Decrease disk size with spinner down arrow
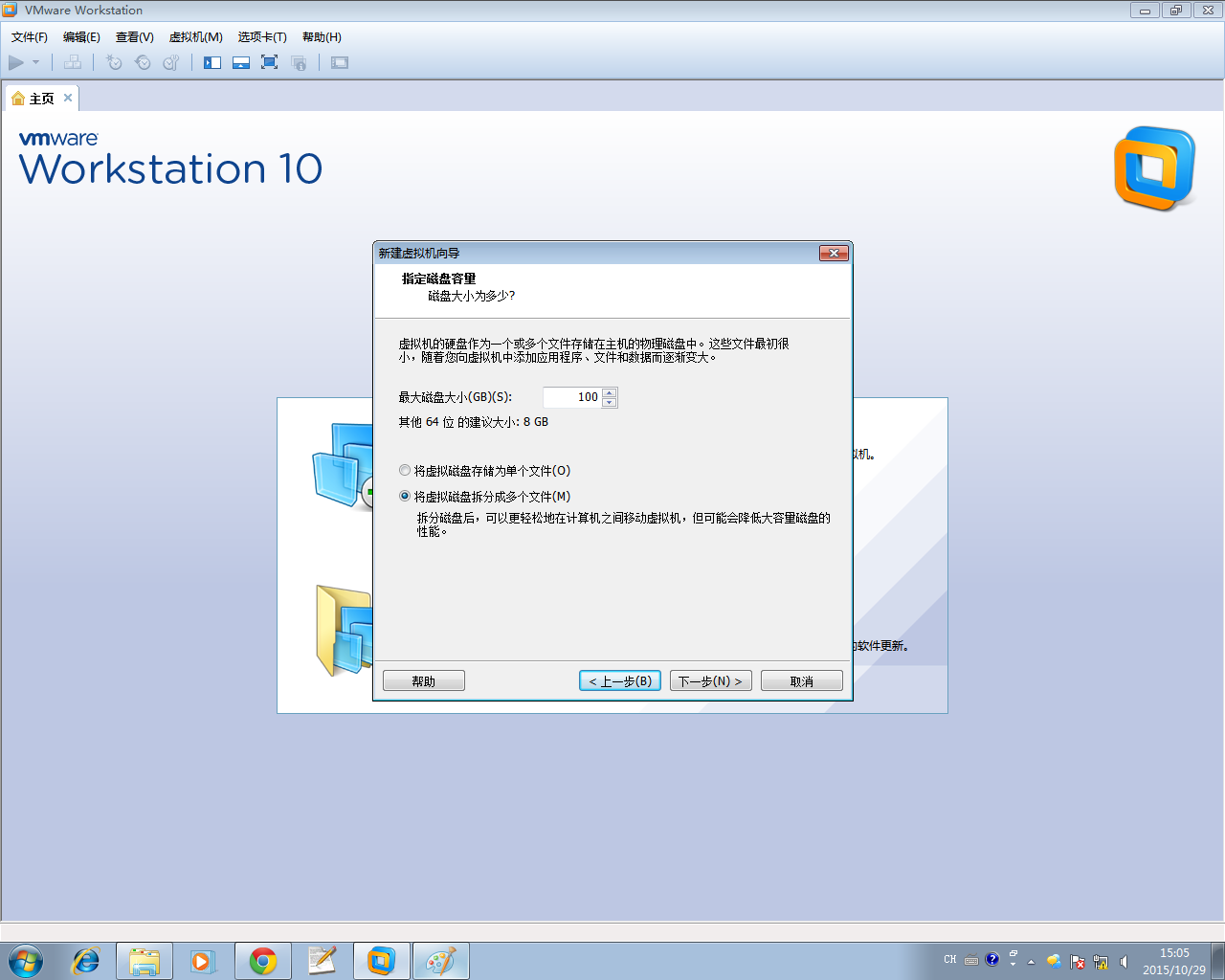The height and width of the screenshot is (980, 1225). tap(610, 402)
